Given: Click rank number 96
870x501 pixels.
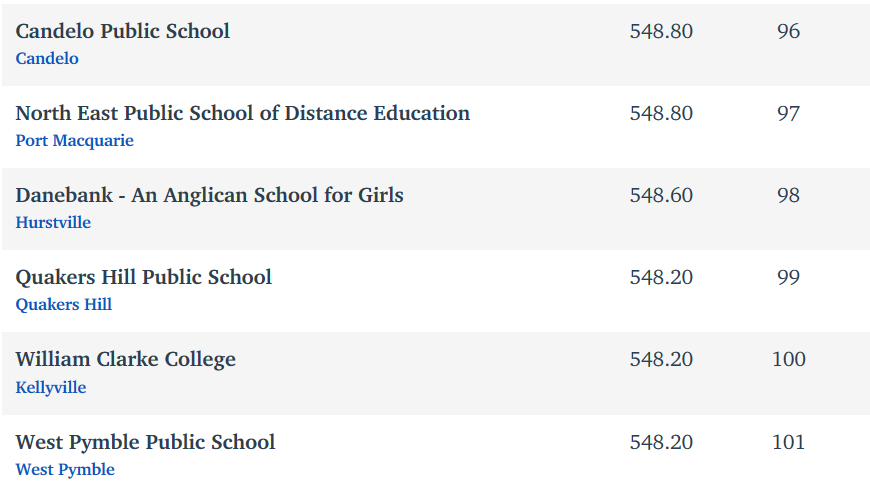Looking at the screenshot, I should point(788,31).
